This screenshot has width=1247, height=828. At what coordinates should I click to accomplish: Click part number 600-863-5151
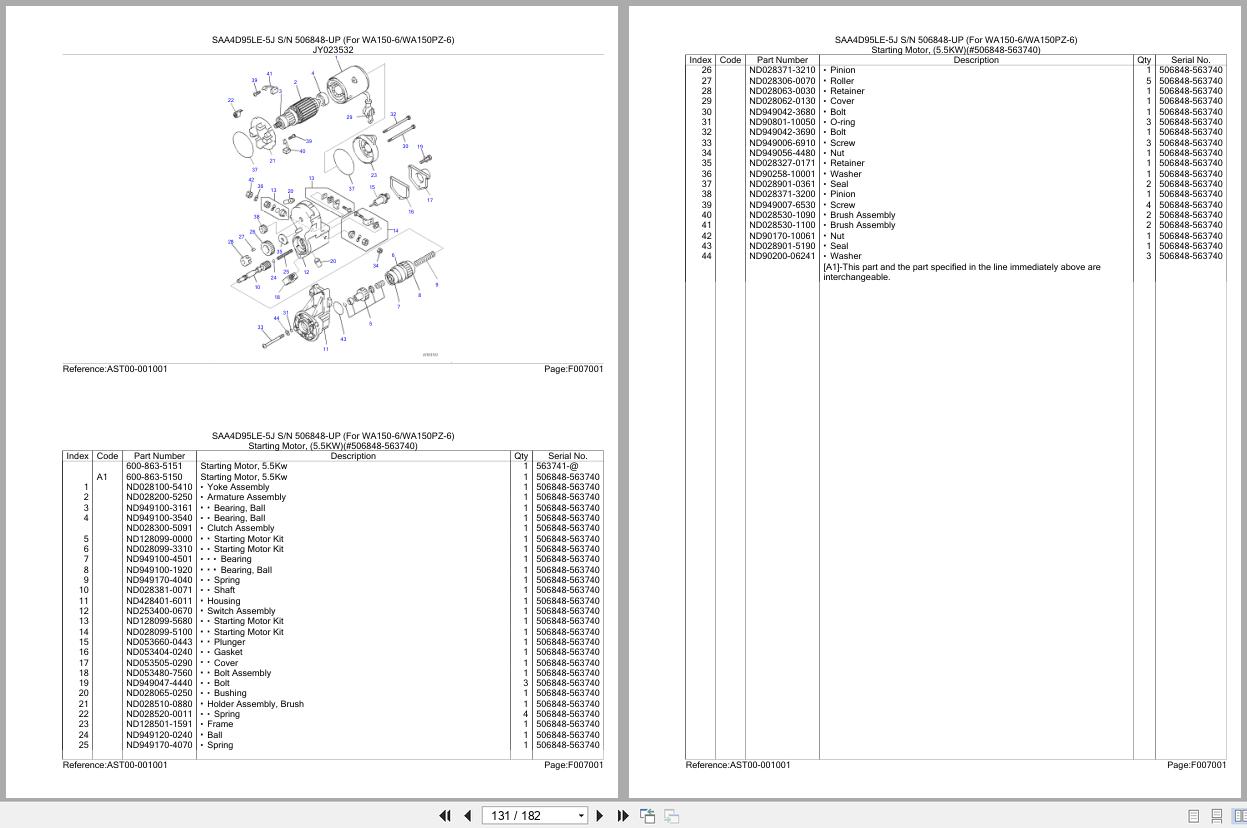click(x=154, y=466)
